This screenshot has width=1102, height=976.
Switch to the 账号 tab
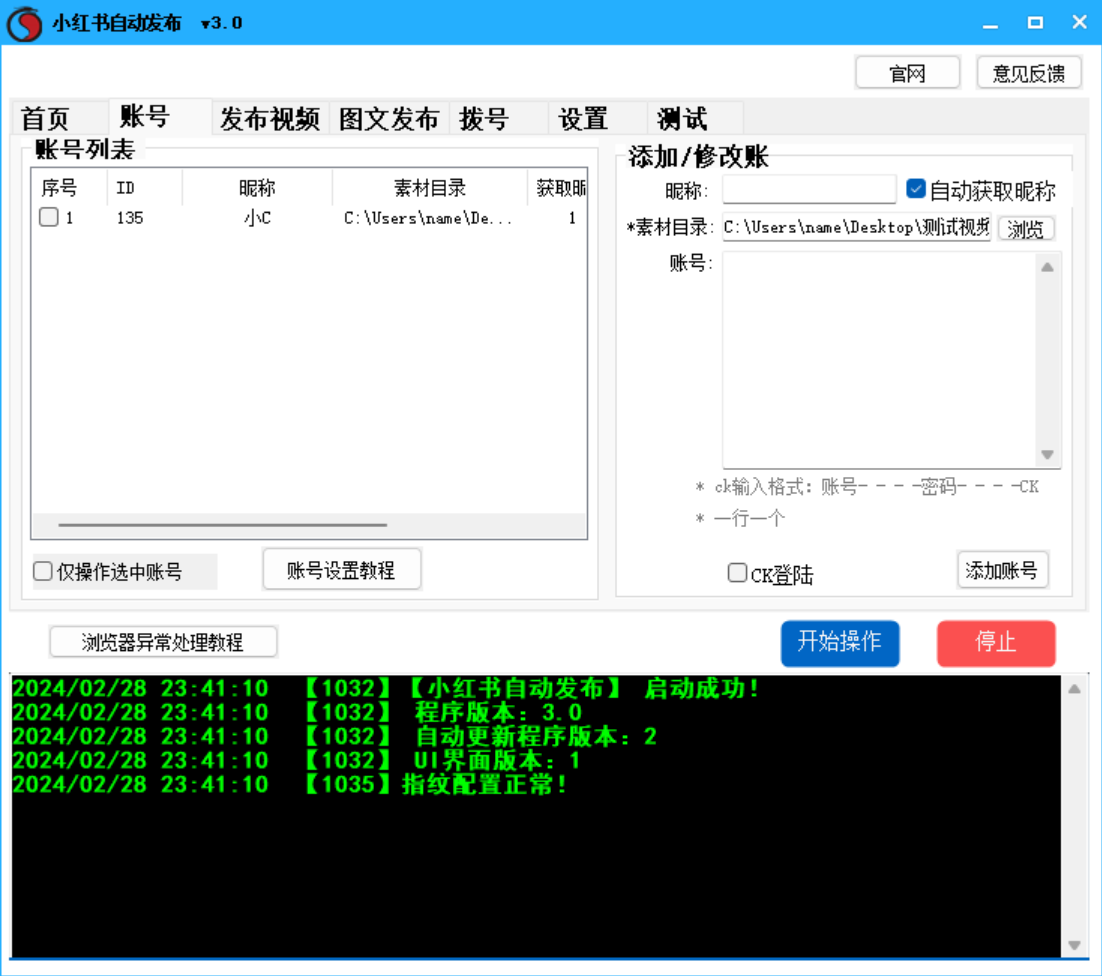pyautogui.click(x=160, y=117)
